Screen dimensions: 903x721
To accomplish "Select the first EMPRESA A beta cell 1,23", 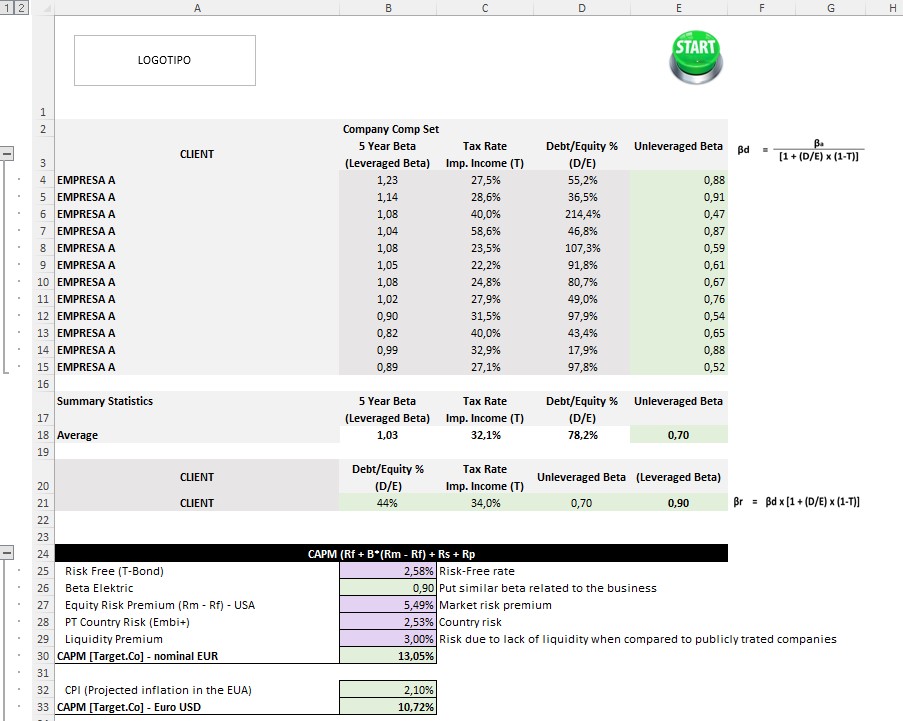I will pyautogui.click(x=388, y=180).
